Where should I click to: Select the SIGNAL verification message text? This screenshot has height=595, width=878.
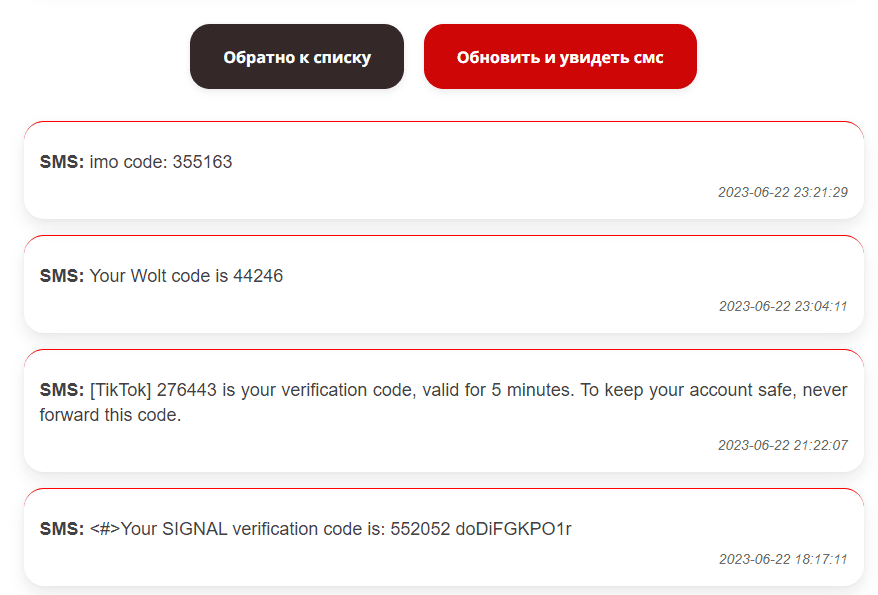coord(330,529)
